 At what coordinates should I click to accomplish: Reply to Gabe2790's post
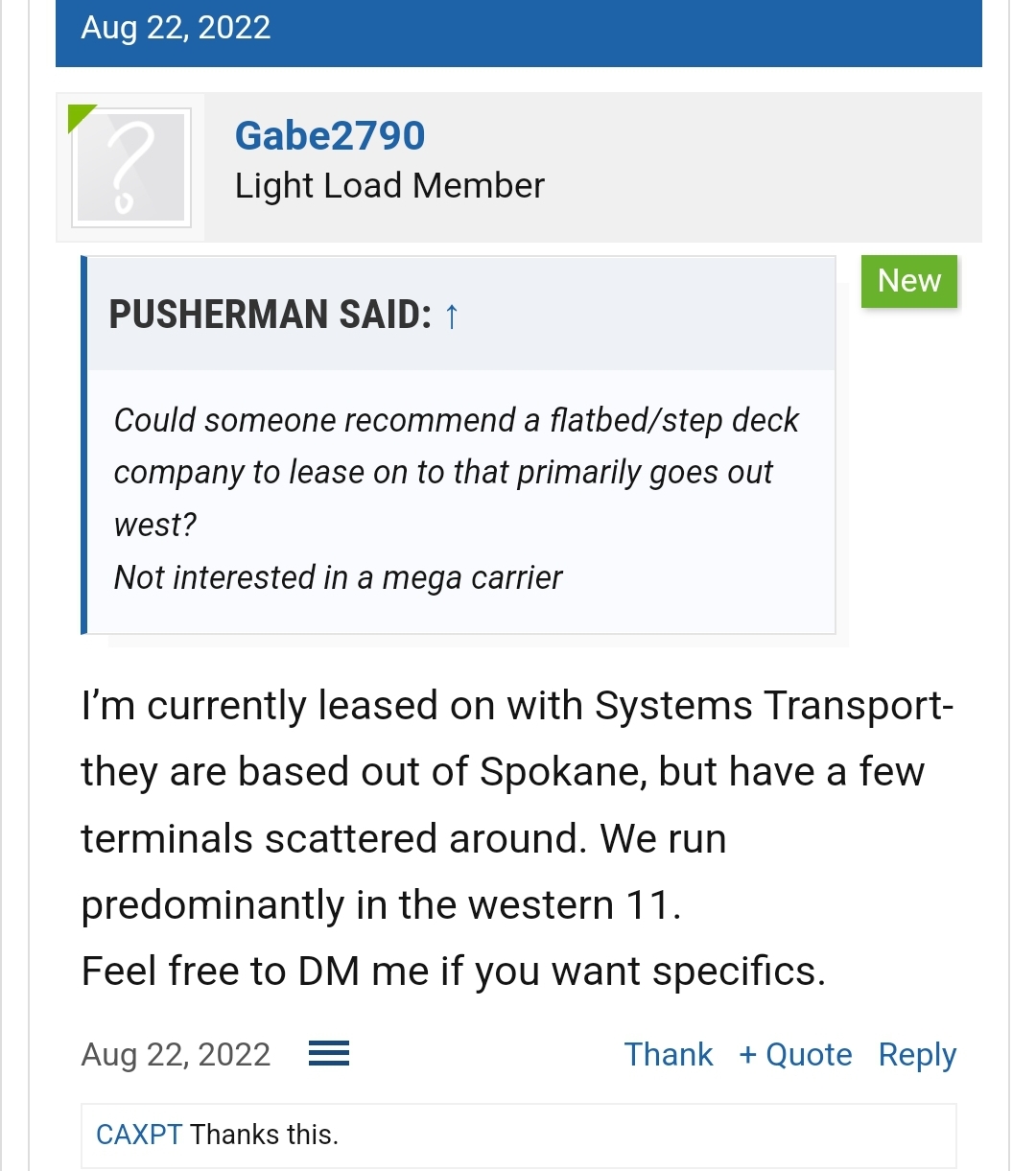pyautogui.click(x=917, y=1054)
